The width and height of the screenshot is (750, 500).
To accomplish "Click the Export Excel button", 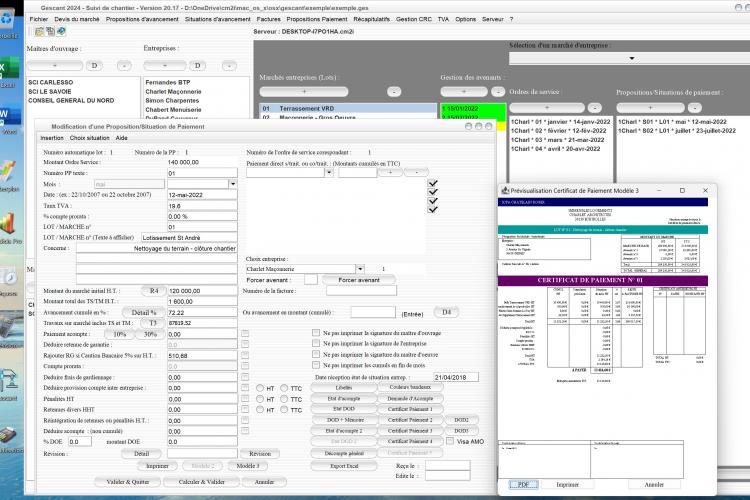I will tap(344, 466).
